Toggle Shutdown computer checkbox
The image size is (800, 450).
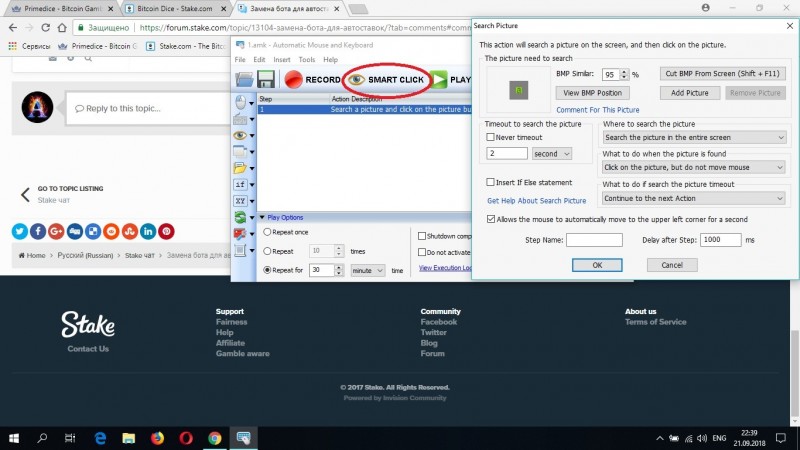point(422,236)
